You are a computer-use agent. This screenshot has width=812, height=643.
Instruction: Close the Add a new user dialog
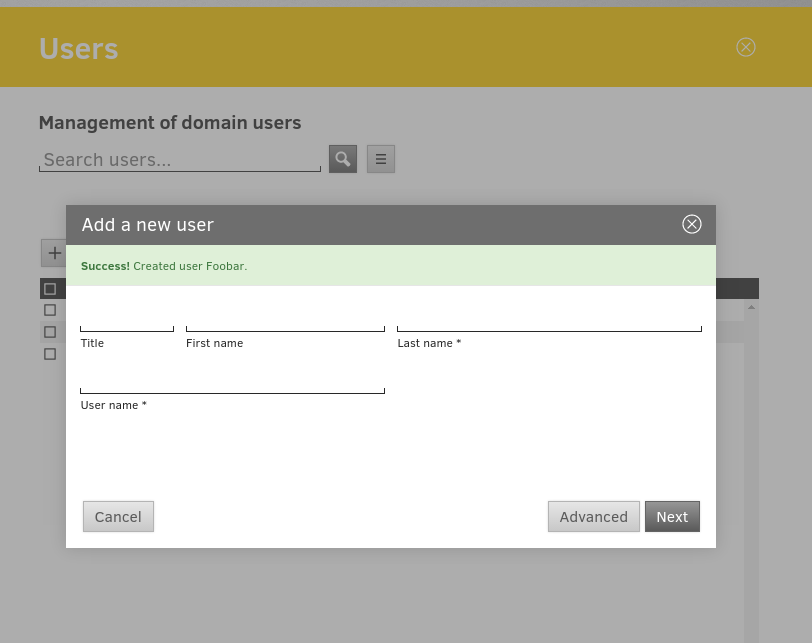tap(691, 224)
